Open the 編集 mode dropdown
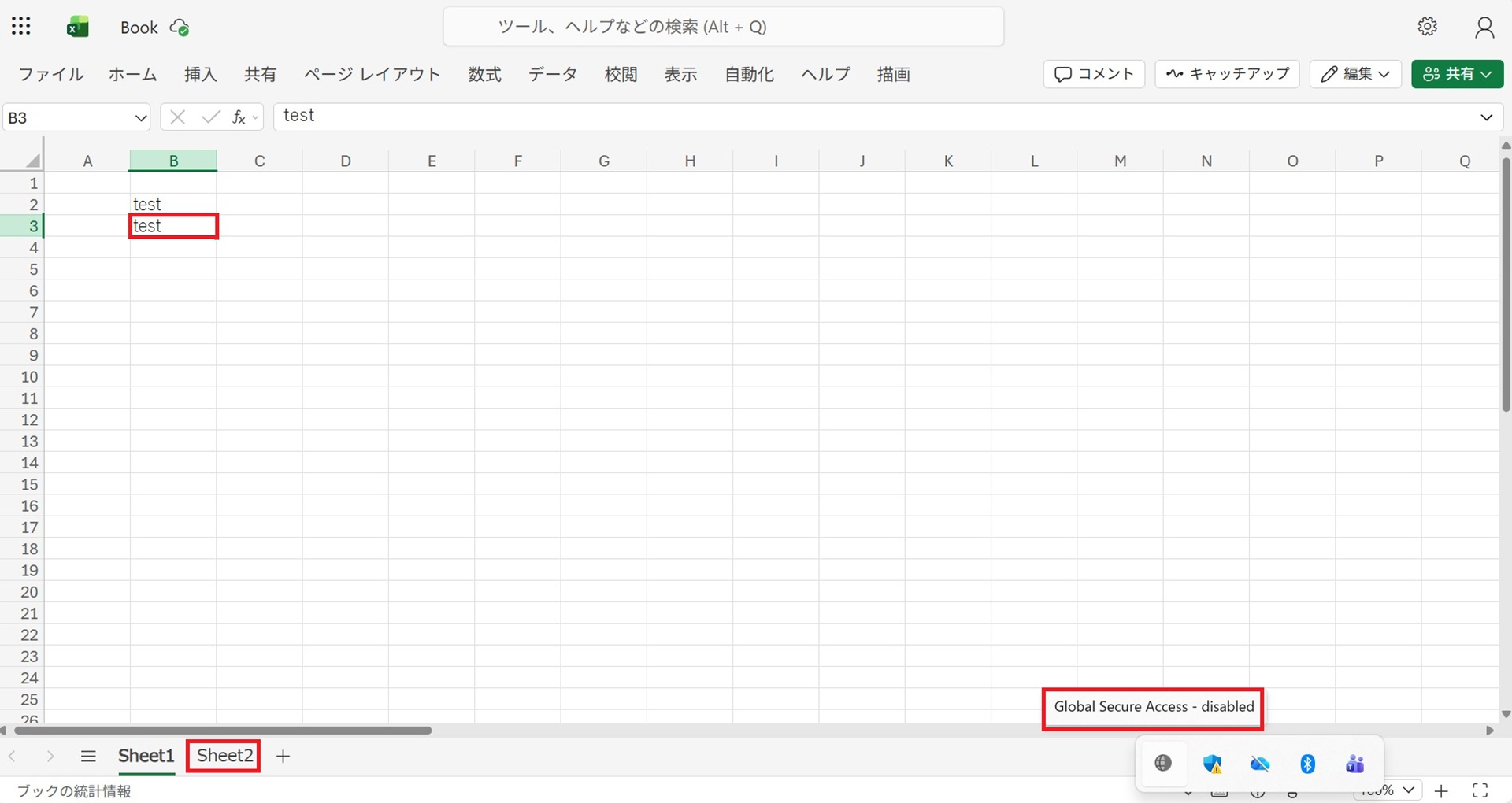The width and height of the screenshot is (1512, 803). click(x=1354, y=74)
